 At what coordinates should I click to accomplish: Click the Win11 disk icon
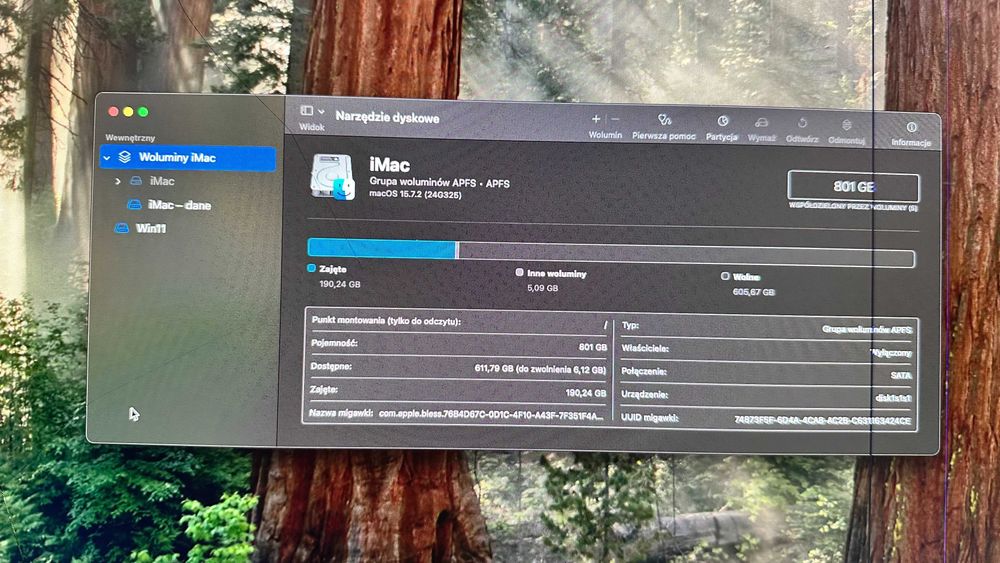click(121, 228)
